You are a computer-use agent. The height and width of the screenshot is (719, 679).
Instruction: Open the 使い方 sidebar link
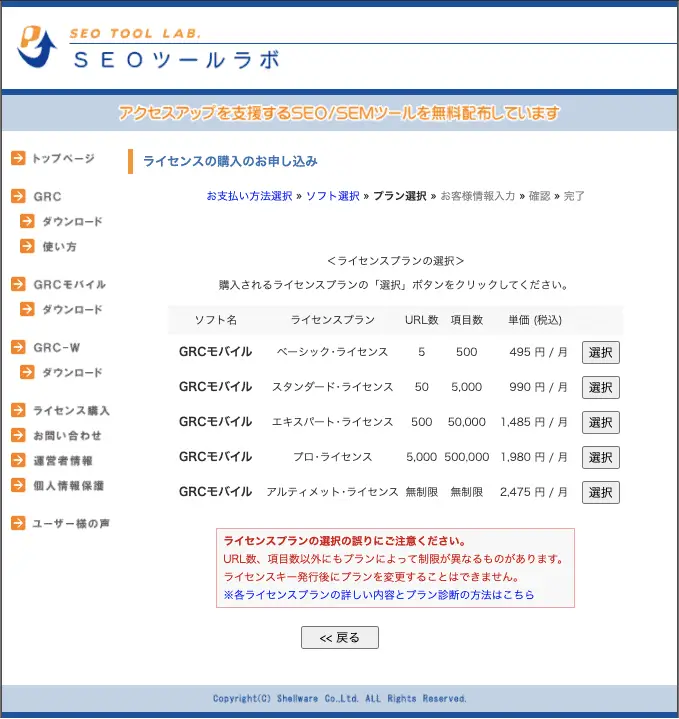click(60, 246)
